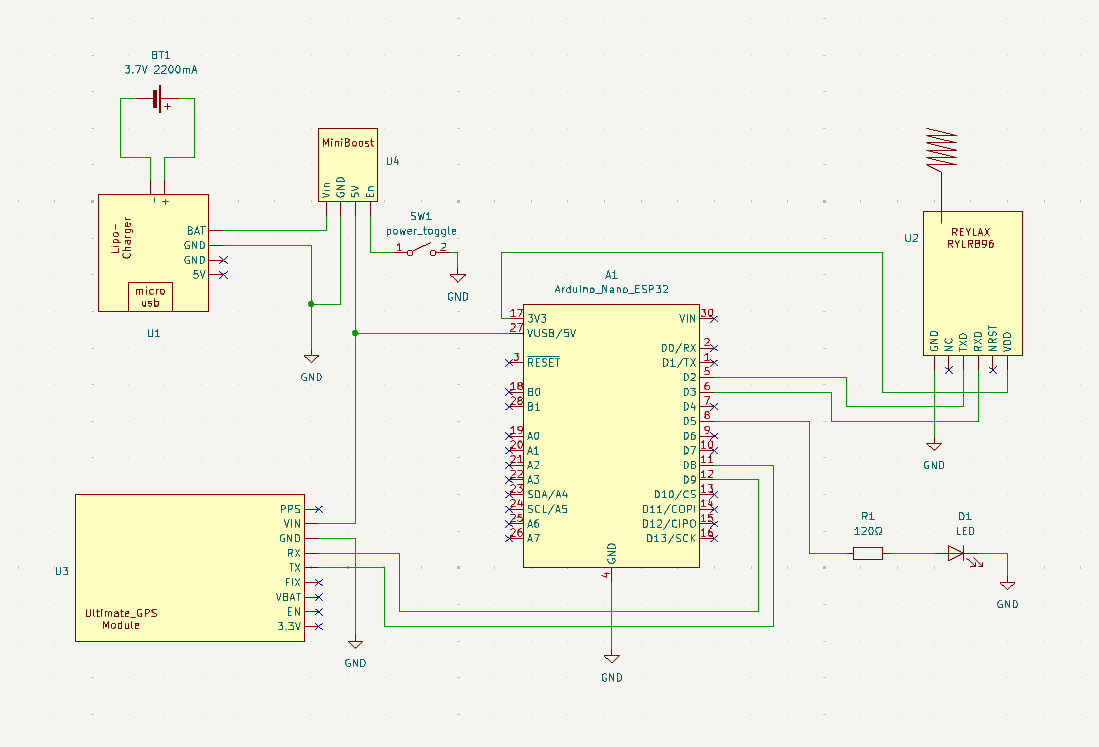Select the "U1" reference designator
The height and width of the screenshot is (747, 1099).
[x=153, y=334]
